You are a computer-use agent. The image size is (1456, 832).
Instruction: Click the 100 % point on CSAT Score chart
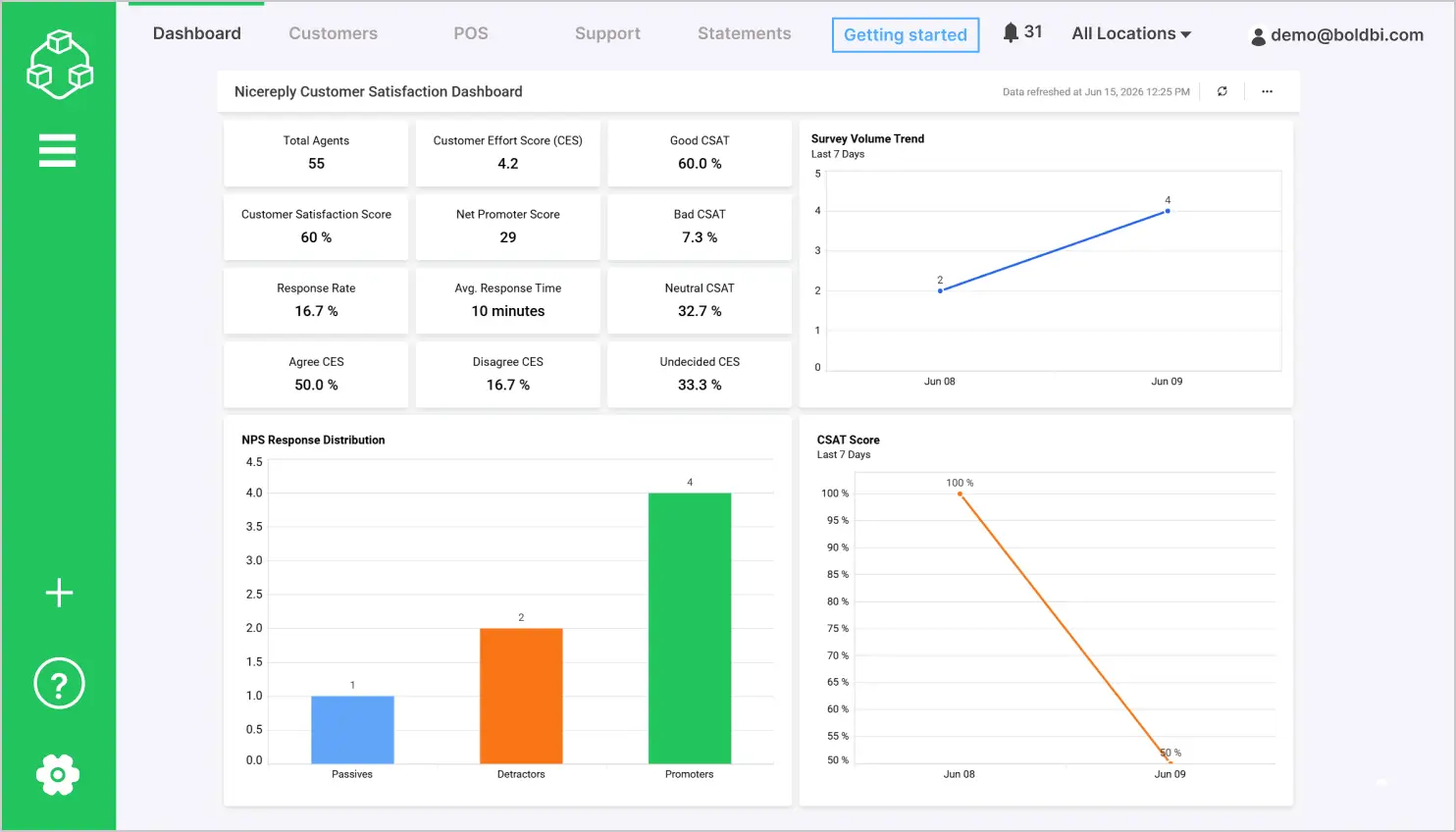(960, 494)
